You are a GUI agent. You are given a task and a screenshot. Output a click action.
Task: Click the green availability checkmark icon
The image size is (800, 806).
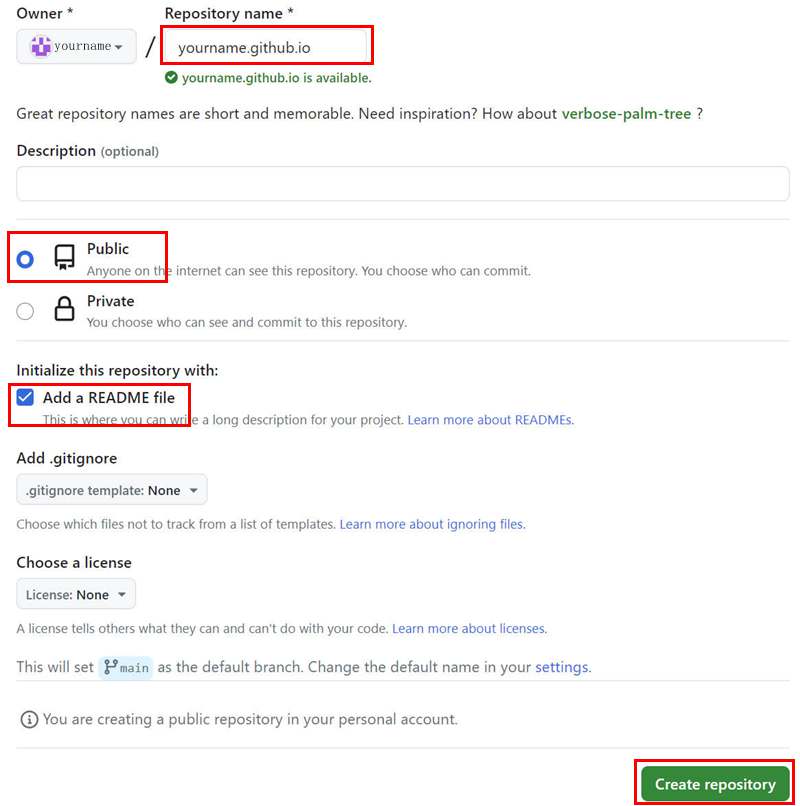click(x=171, y=78)
